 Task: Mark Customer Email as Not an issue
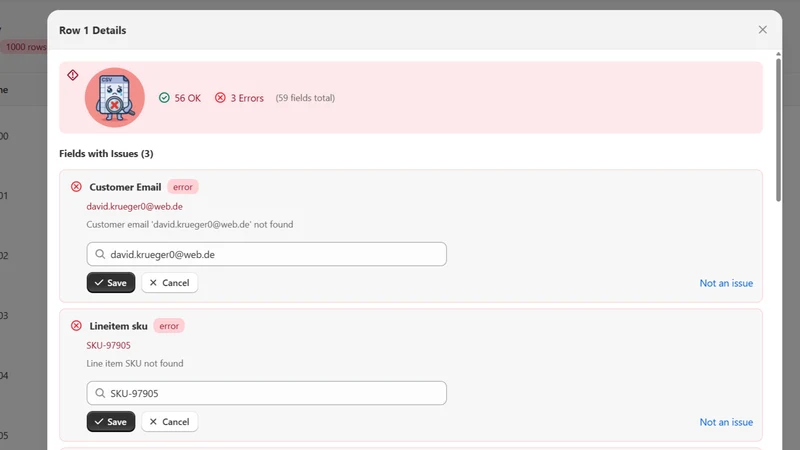(726, 283)
